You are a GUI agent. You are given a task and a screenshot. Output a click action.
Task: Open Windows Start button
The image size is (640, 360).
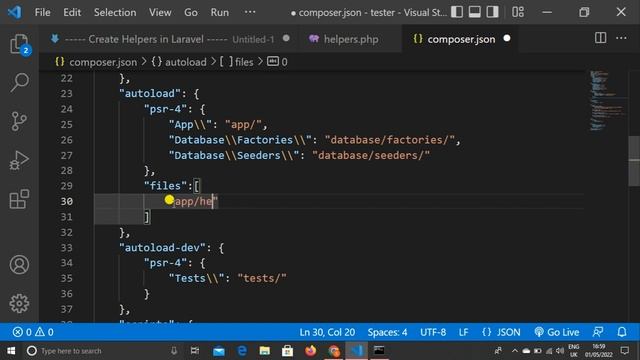(x=11, y=351)
